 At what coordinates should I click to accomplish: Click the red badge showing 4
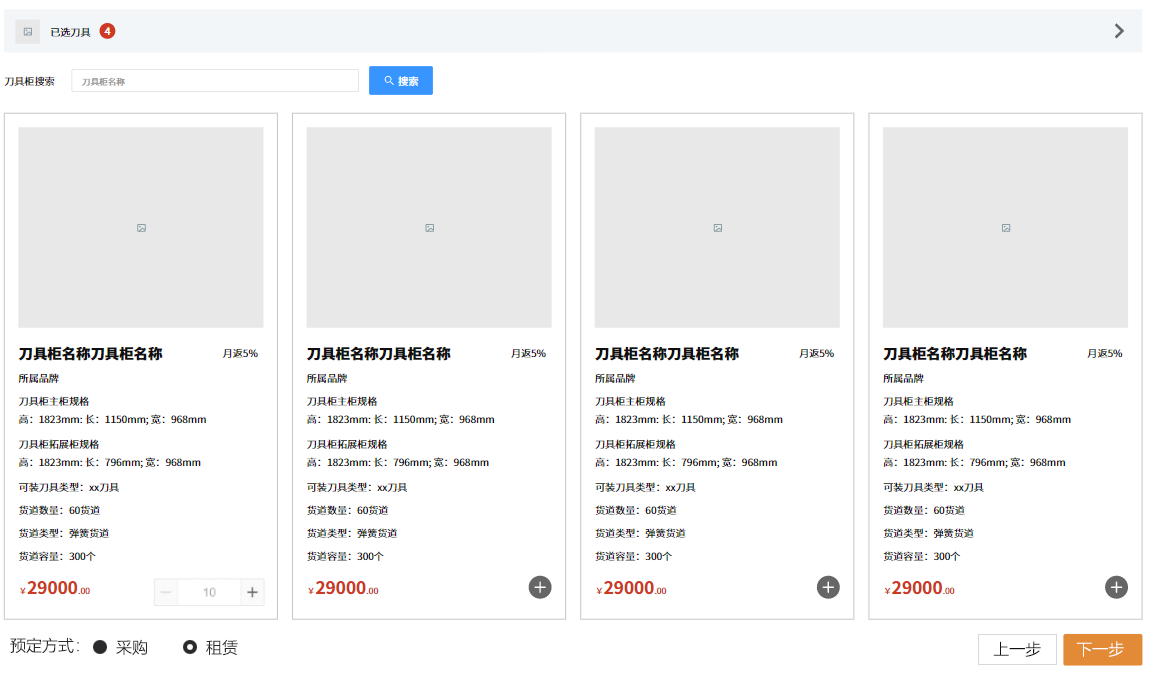tap(107, 31)
